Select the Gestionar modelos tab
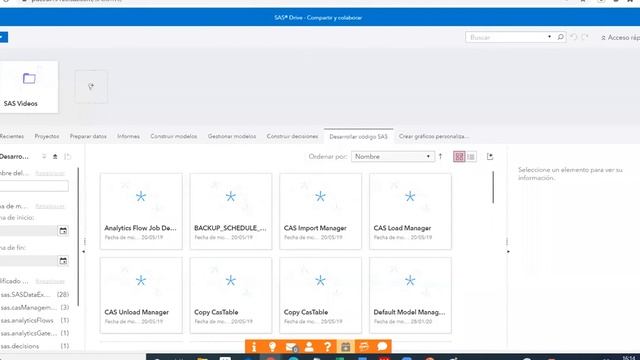 [x=232, y=136]
